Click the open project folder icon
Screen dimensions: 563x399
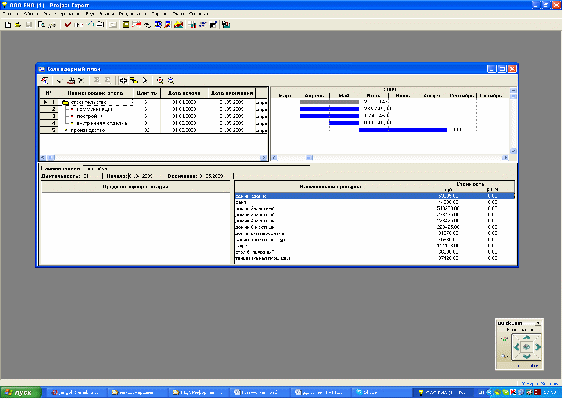[18, 25]
